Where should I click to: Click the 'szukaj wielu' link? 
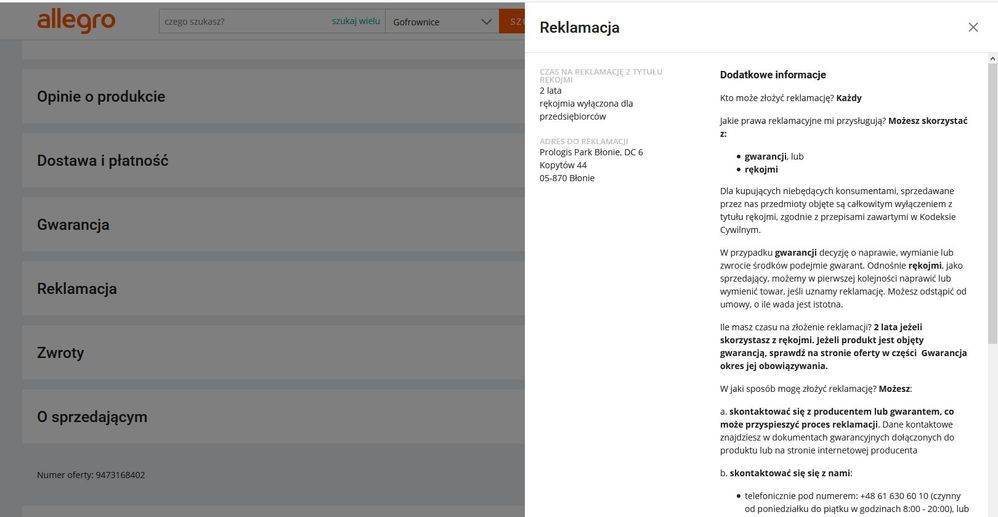pyautogui.click(x=356, y=22)
